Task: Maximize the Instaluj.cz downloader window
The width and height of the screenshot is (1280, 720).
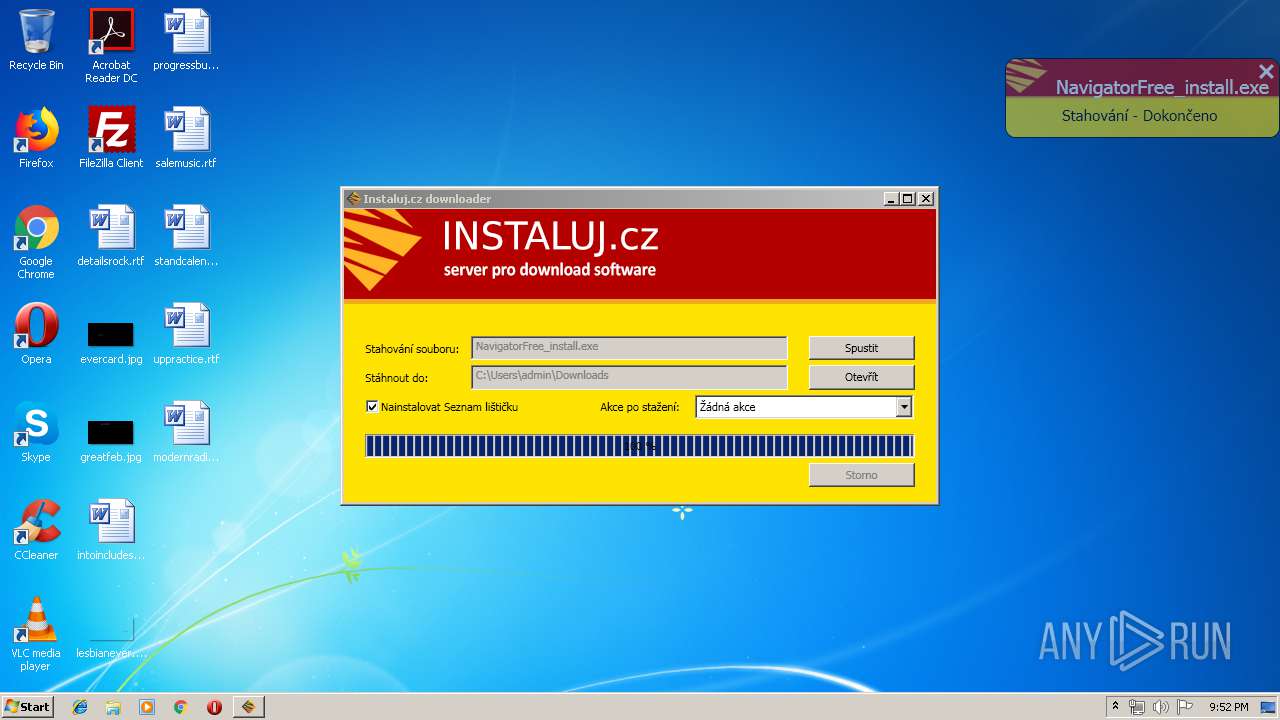Action: click(907, 199)
